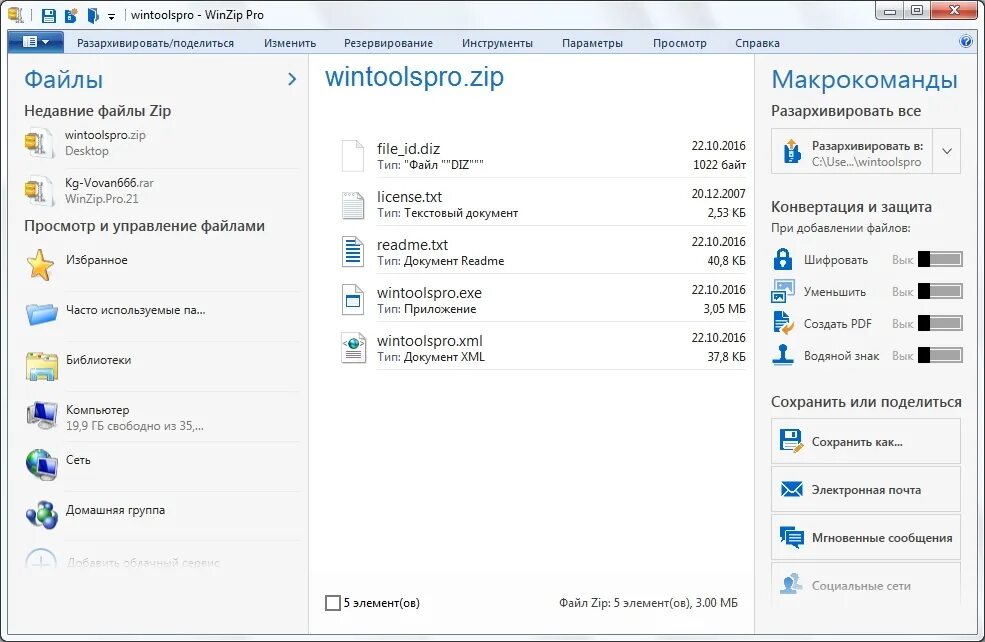Click the Уменьшить image resize icon
985x642 pixels.
point(783,291)
